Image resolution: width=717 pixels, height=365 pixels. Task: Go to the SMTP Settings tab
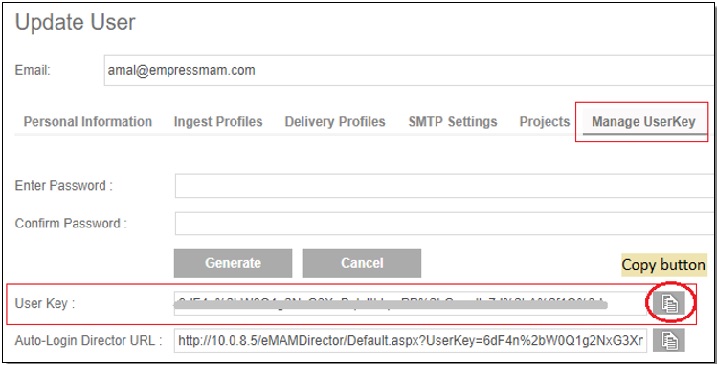pos(453,122)
